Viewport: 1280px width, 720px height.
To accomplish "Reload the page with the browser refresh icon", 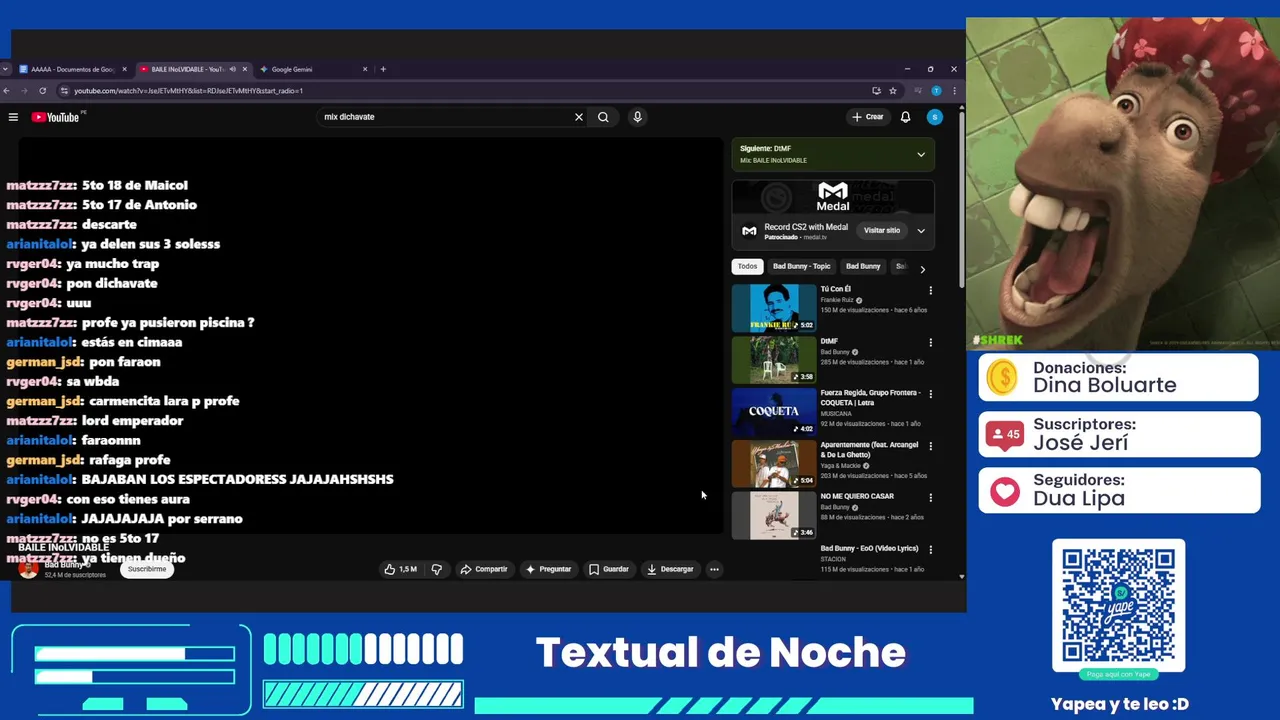I will 42,91.
